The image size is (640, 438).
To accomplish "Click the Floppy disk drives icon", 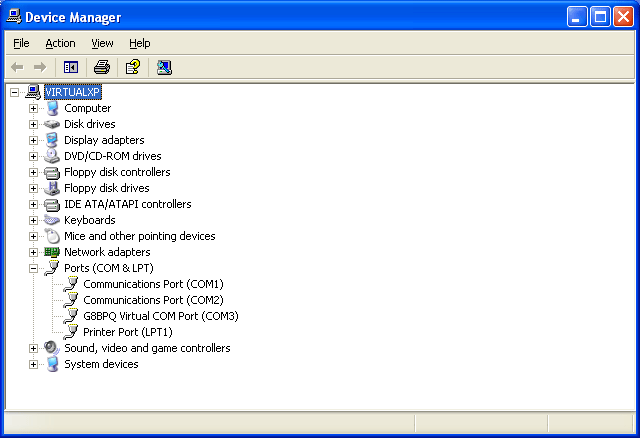I will coord(52,188).
